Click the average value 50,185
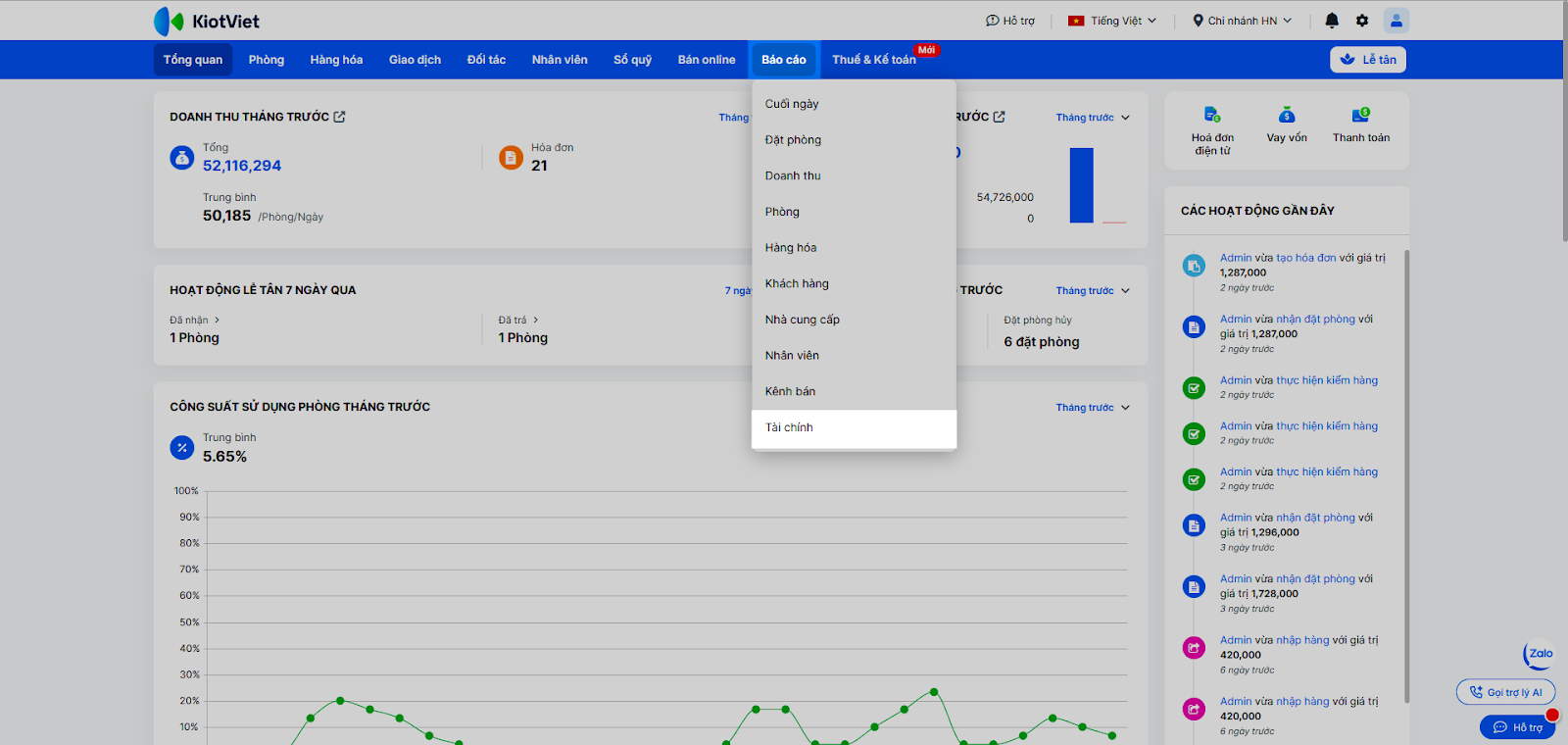Image resolution: width=1568 pixels, height=745 pixels. [226, 216]
